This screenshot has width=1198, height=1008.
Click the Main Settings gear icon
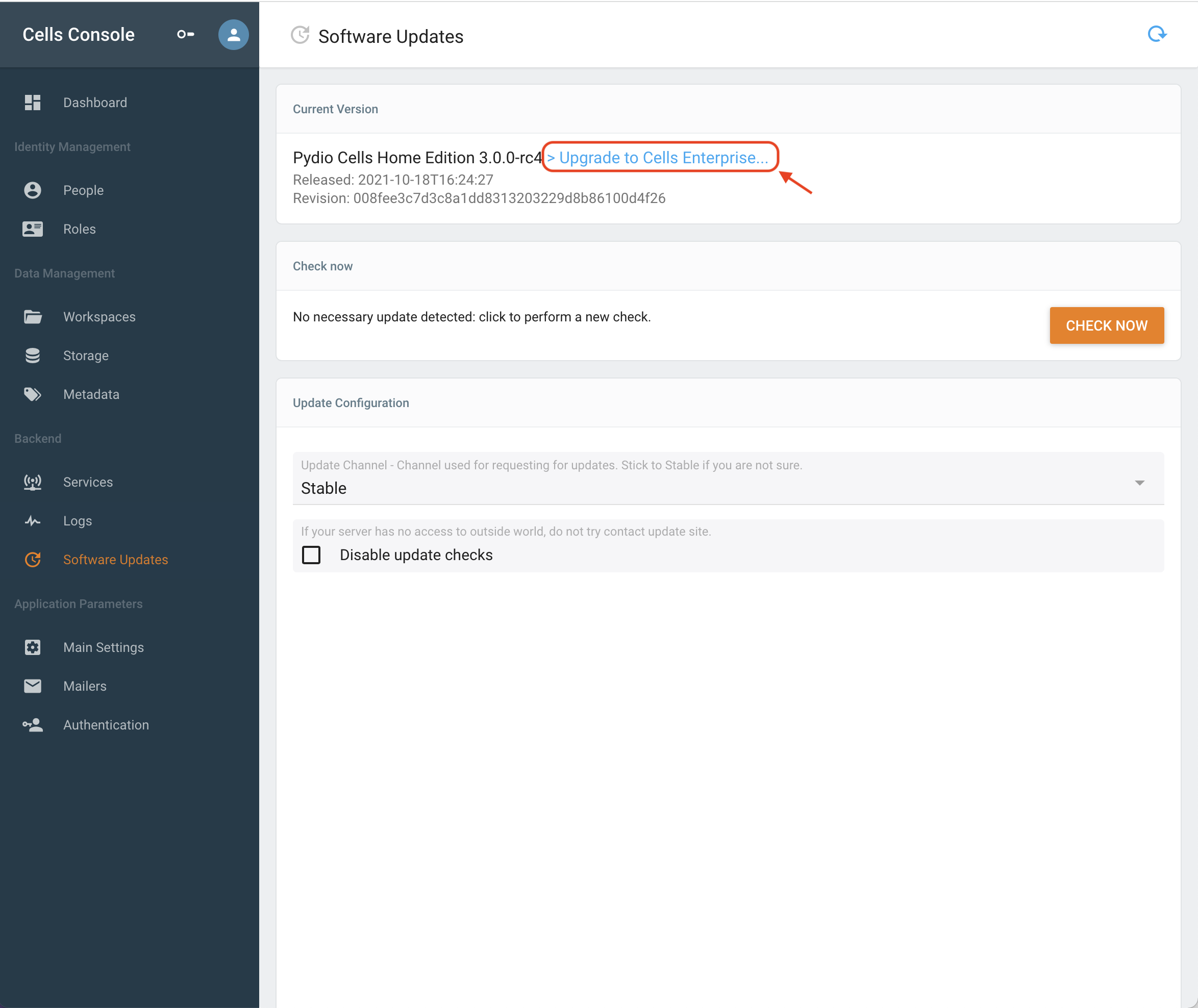point(33,647)
